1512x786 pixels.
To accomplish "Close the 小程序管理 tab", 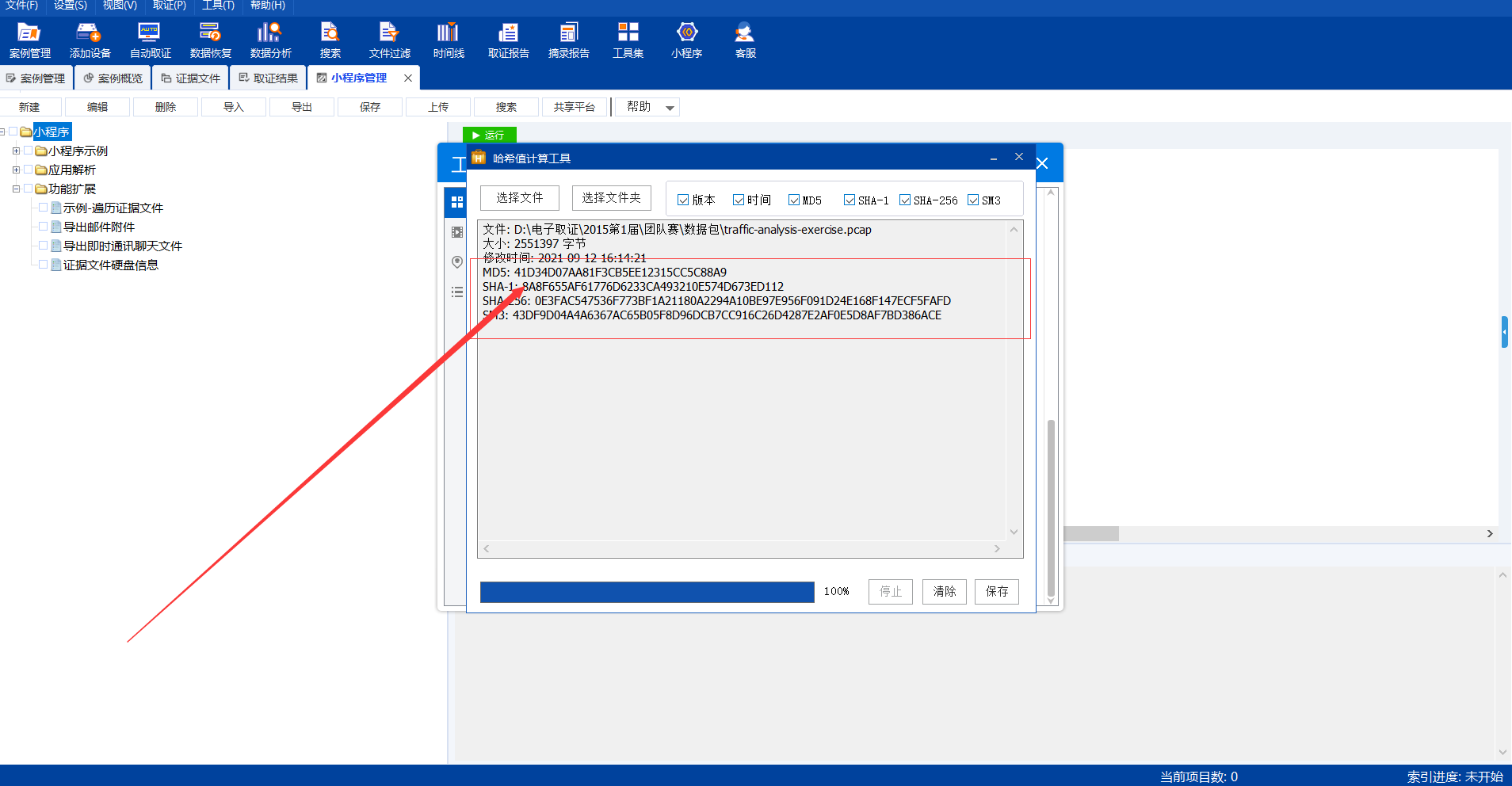I will click(408, 78).
